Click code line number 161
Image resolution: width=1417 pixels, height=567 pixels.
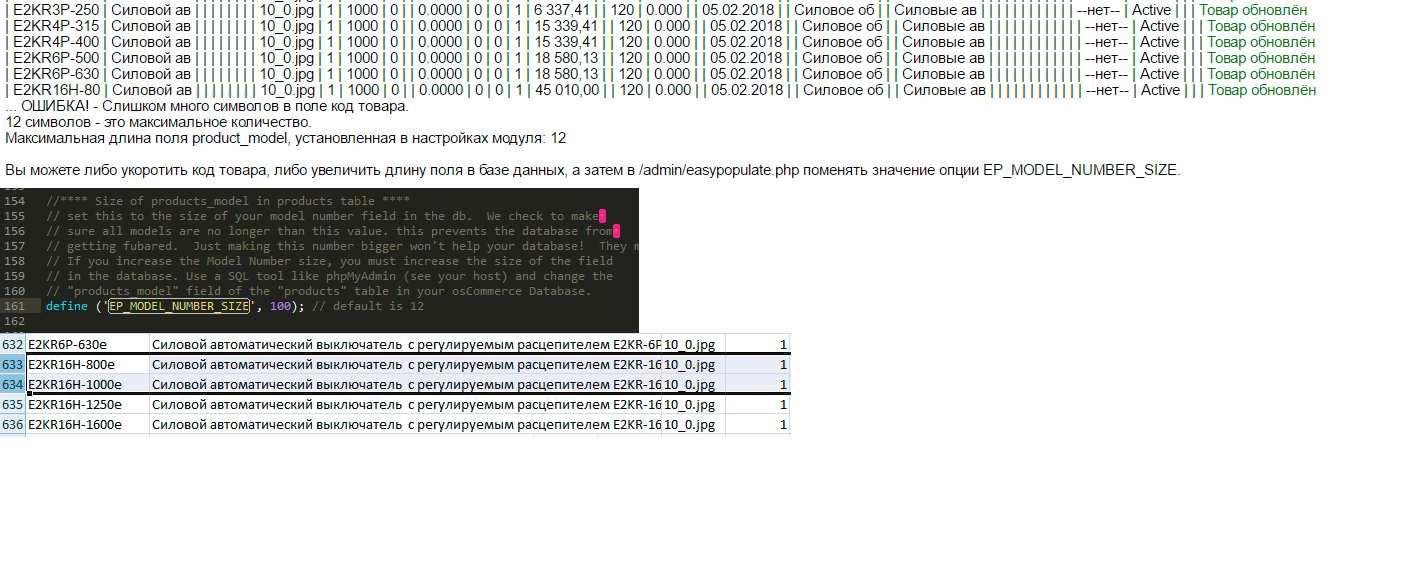coord(13,306)
